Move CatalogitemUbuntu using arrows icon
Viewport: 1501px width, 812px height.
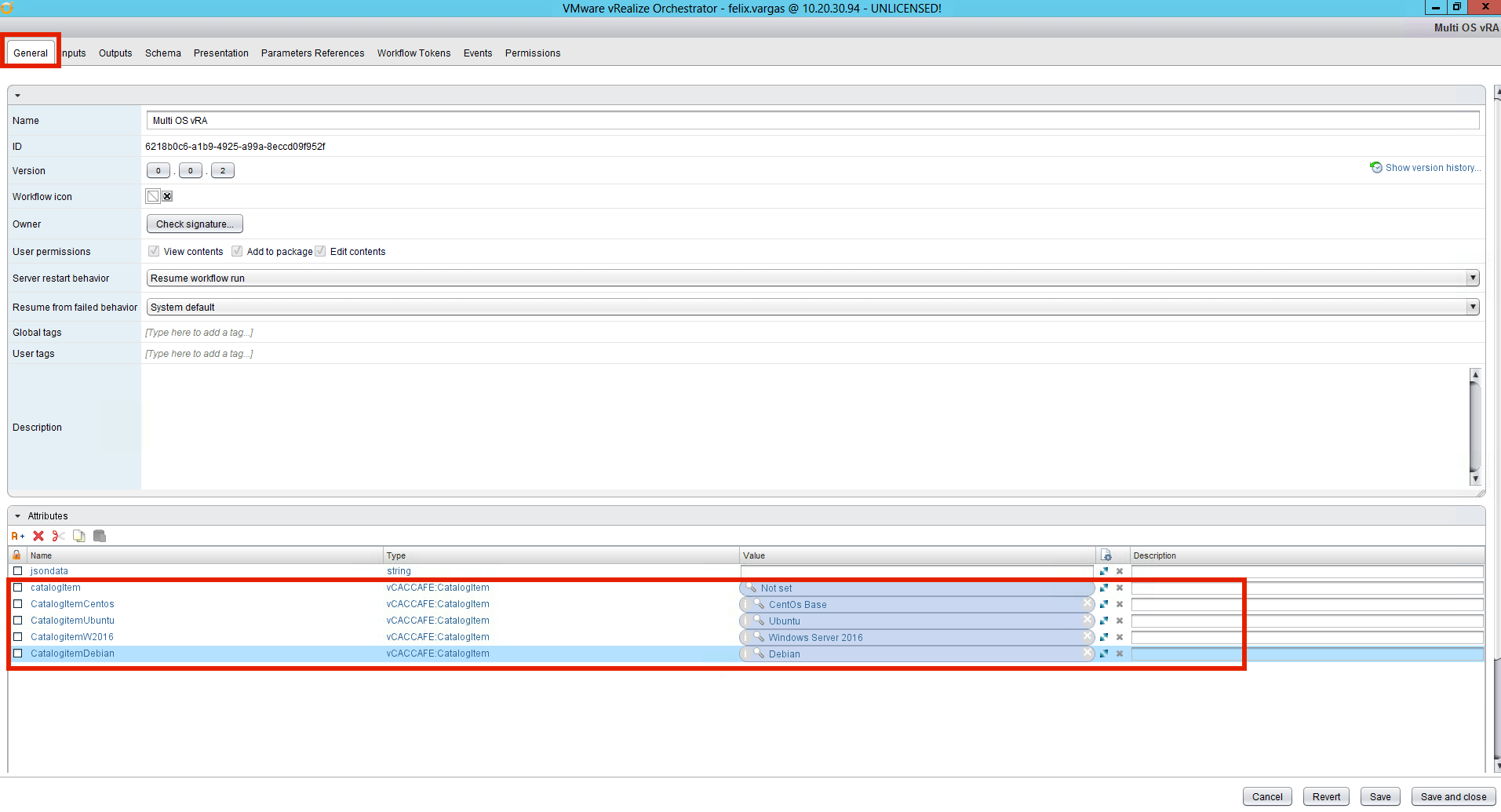tap(1104, 621)
